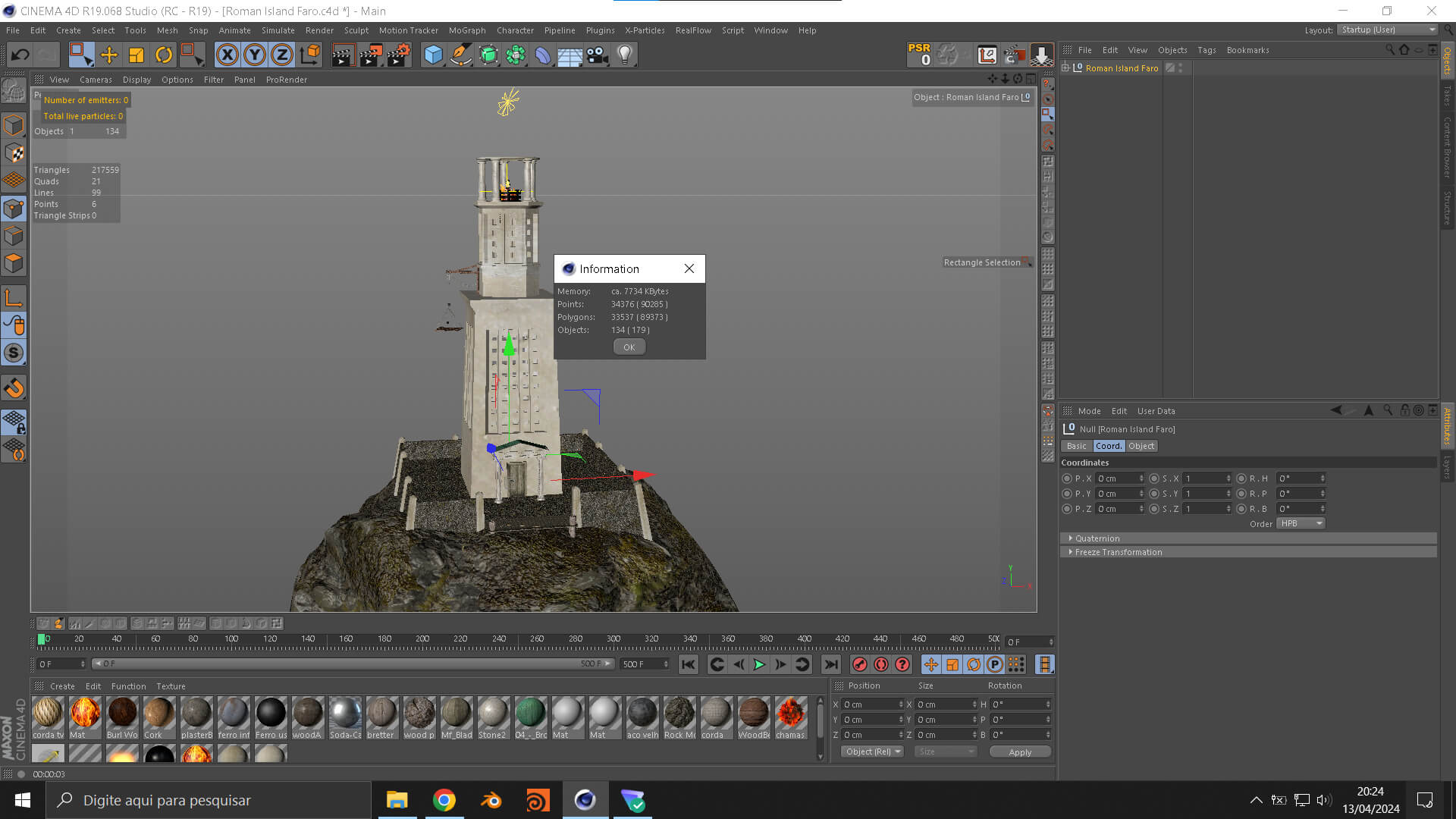This screenshot has height=819, width=1456.
Task: Click the Light bulb icon
Action: point(625,55)
